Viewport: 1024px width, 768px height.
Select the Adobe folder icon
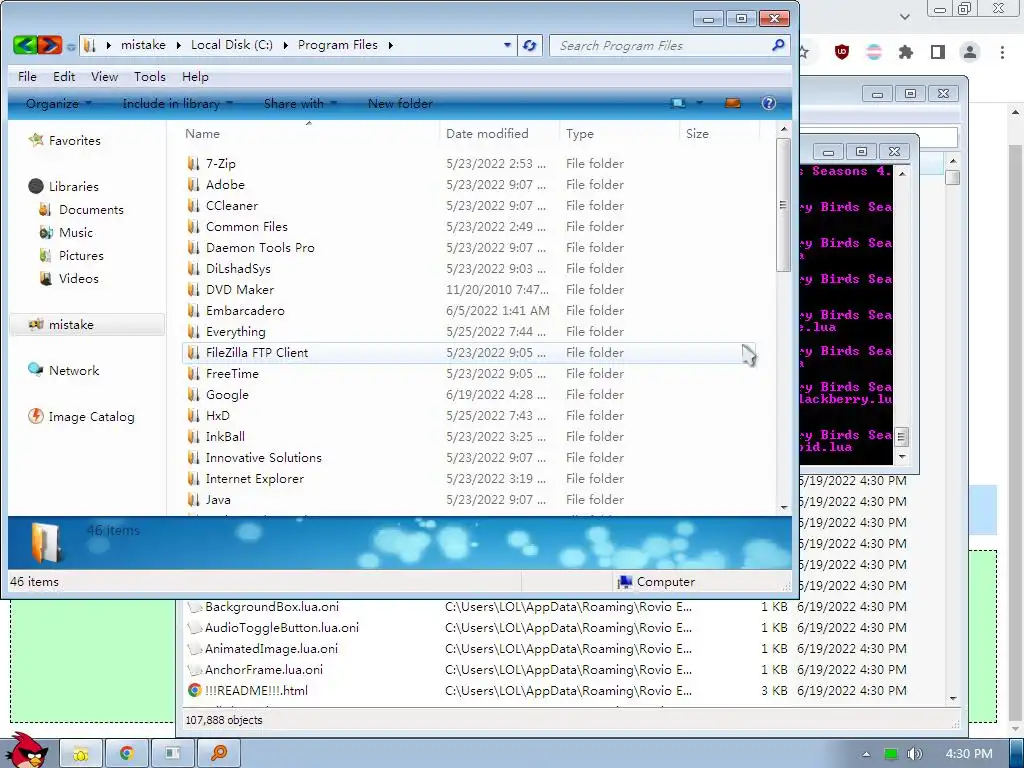[x=193, y=184]
